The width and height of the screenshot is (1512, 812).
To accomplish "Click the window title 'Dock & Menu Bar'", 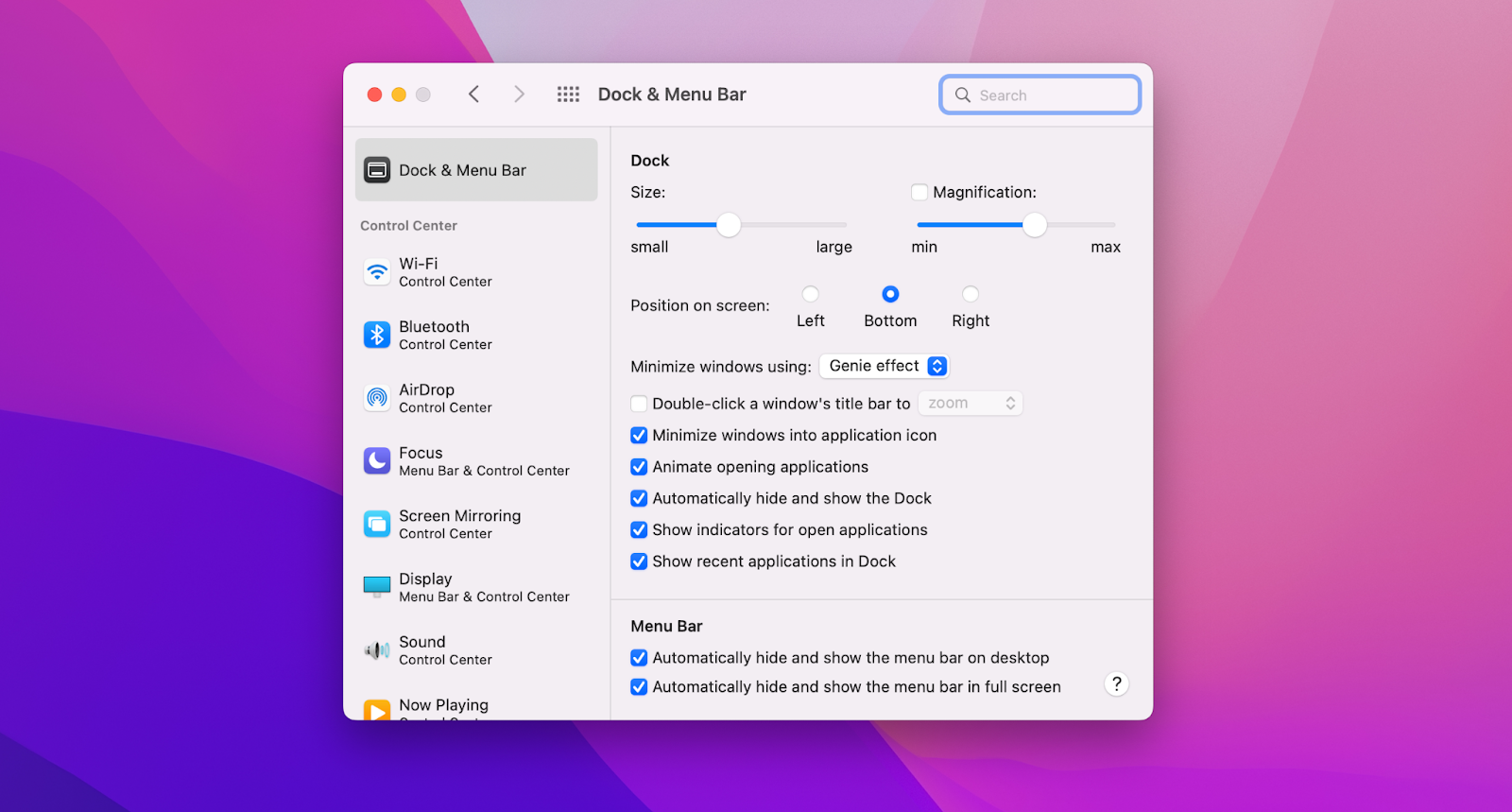I will tap(672, 95).
